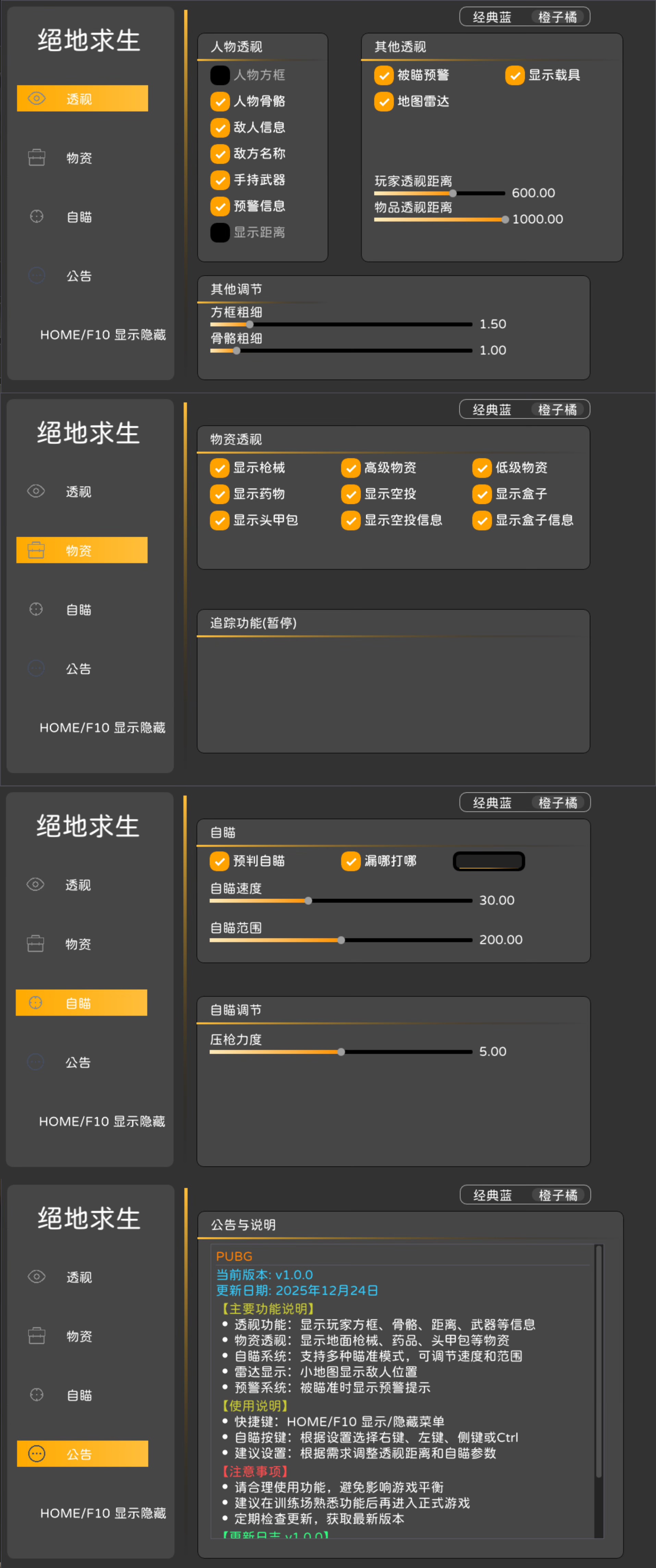
Task: Disable the 漏哪打哪 checkbox
Action: [x=351, y=861]
